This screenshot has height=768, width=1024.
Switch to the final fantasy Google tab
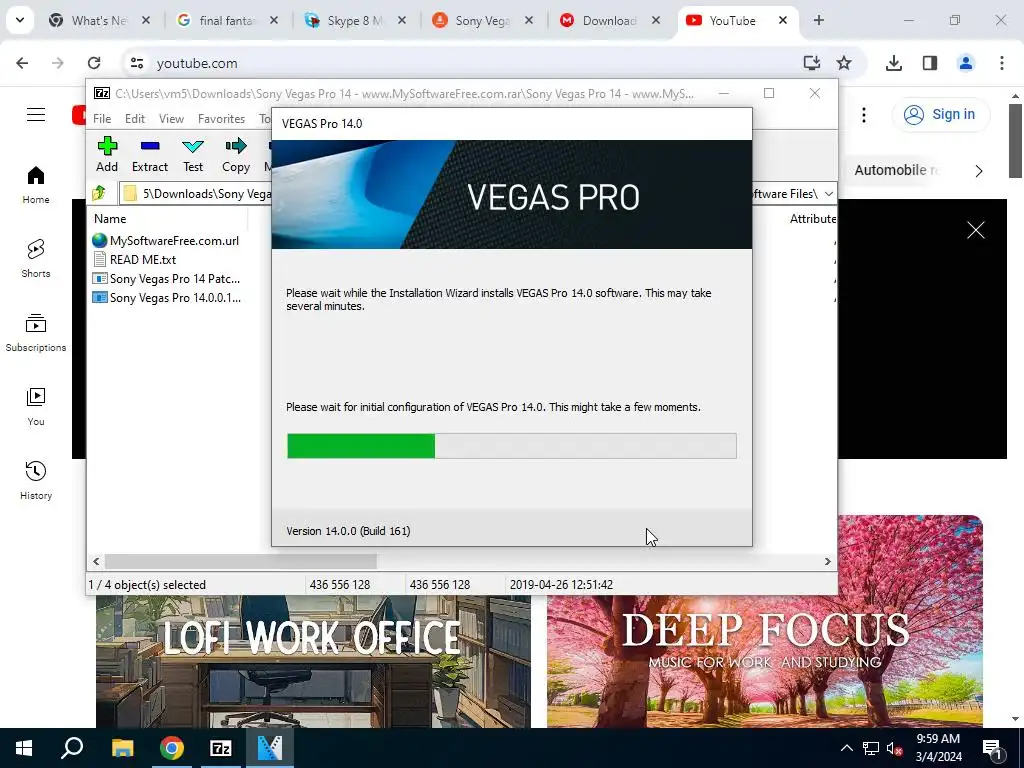click(227, 21)
